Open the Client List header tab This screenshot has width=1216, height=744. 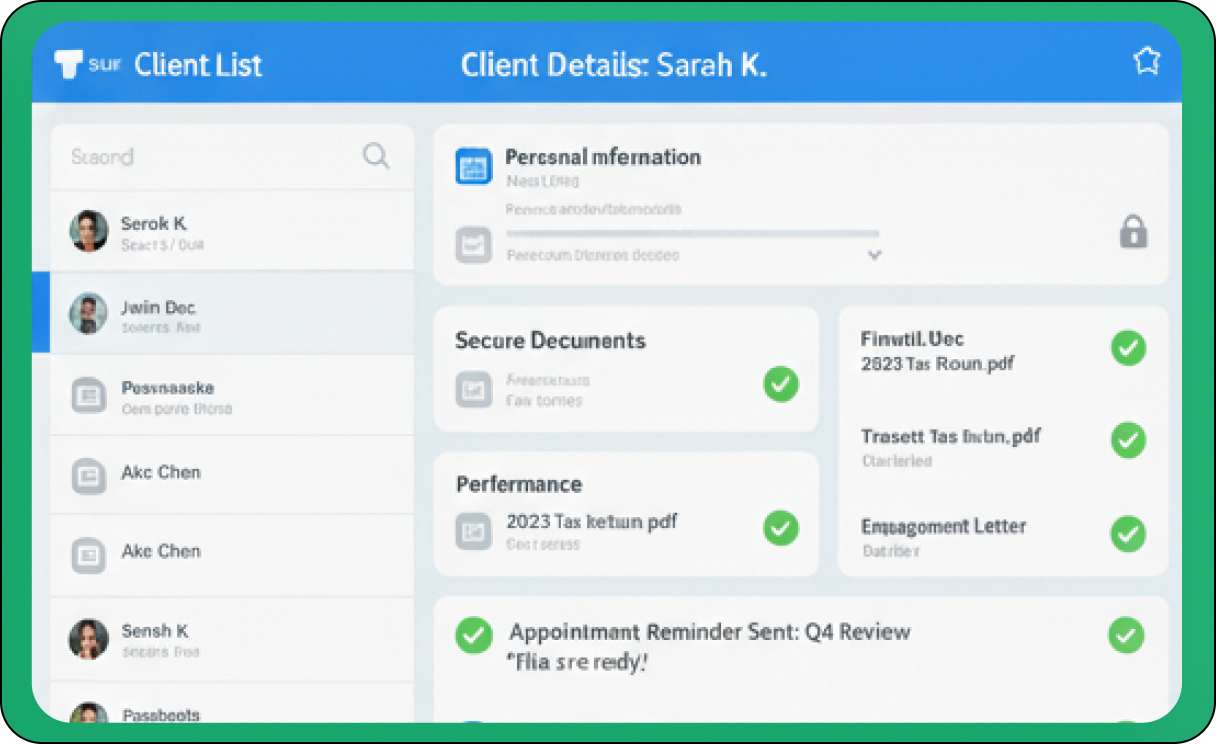pyautogui.click(x=198, y=65)
